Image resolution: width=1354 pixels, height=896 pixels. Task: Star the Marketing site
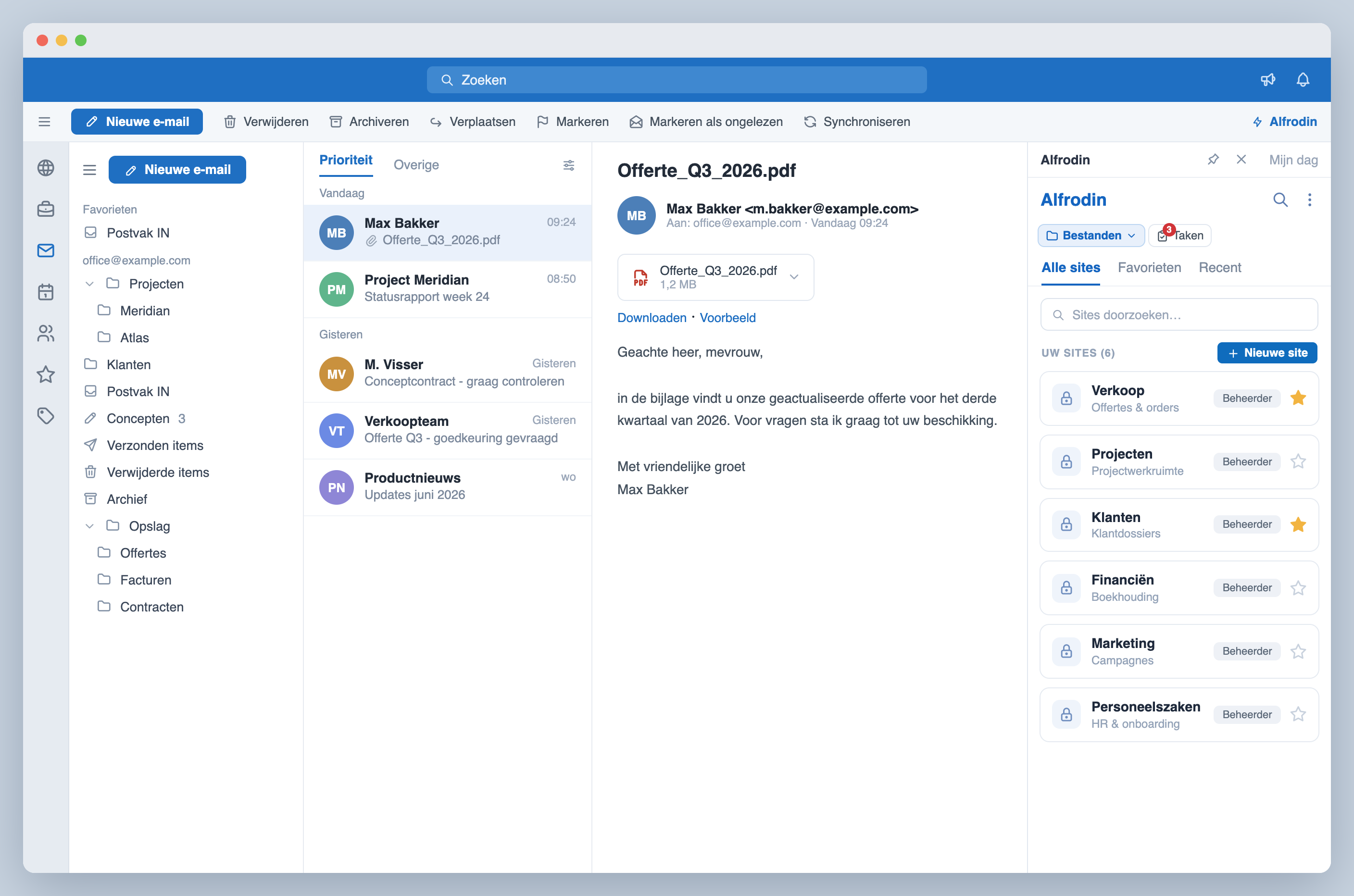point(1298,651)
